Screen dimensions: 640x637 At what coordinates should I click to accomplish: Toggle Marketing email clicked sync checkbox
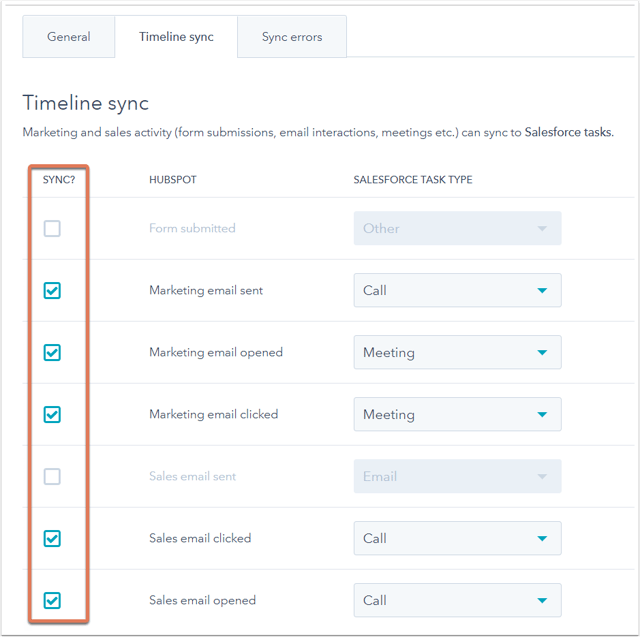[52, 415]
